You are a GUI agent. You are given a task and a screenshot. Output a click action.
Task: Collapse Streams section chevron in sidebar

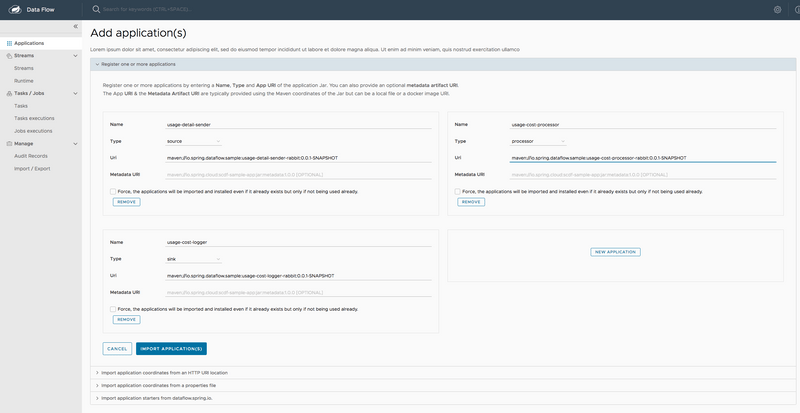tap(76, 56)
